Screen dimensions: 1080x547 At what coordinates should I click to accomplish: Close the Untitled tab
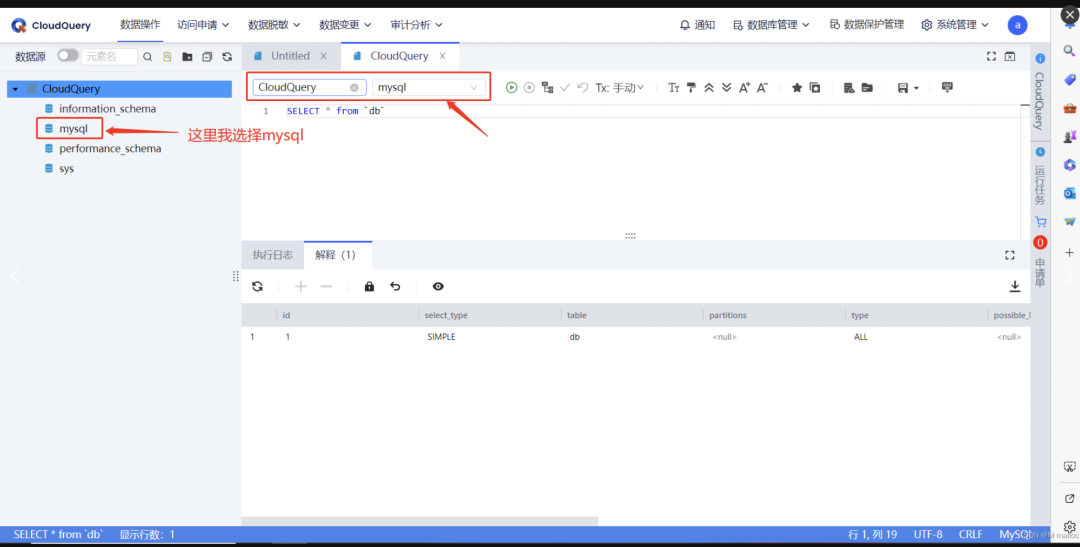[x=324, y=56]
